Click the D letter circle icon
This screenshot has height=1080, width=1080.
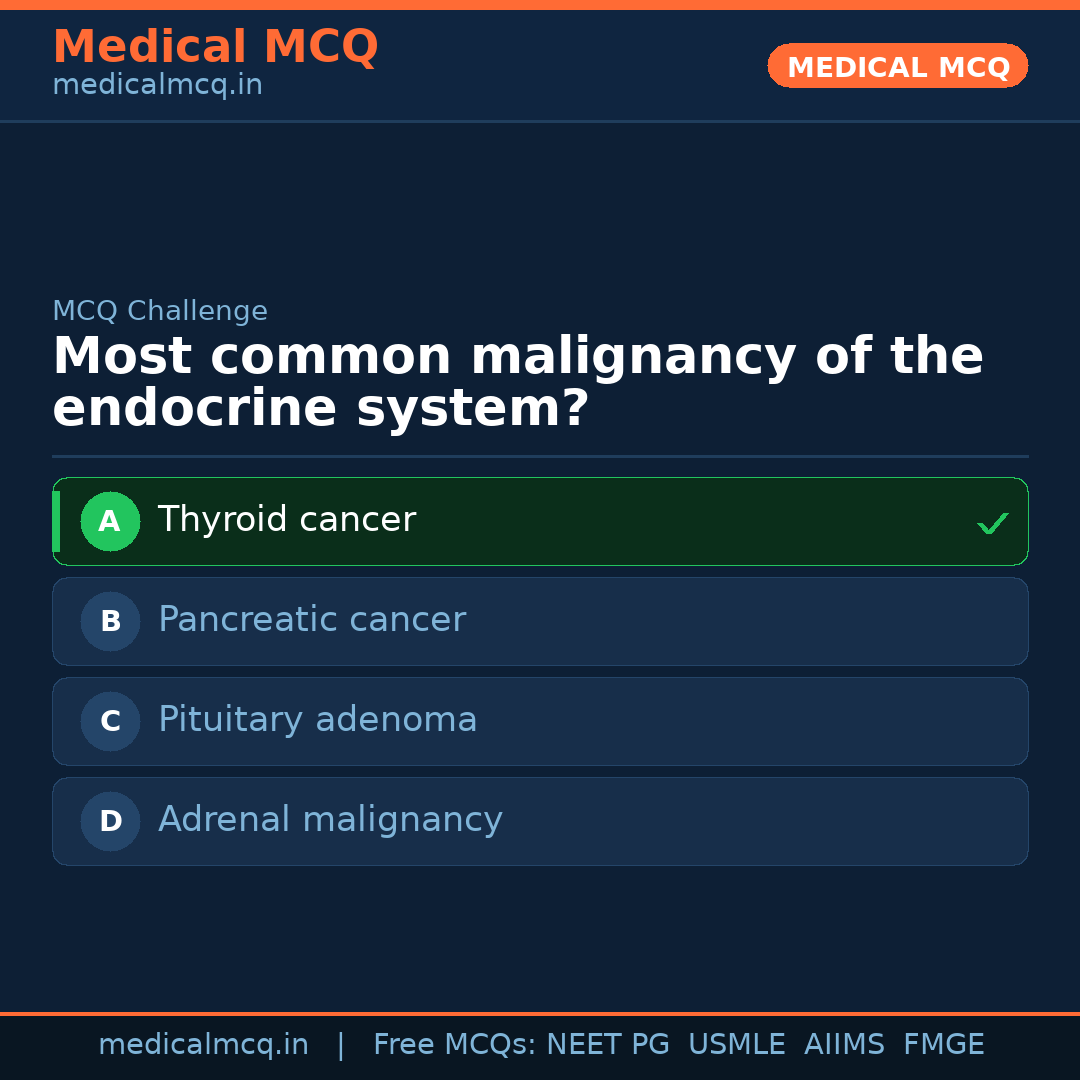point(110,821)
